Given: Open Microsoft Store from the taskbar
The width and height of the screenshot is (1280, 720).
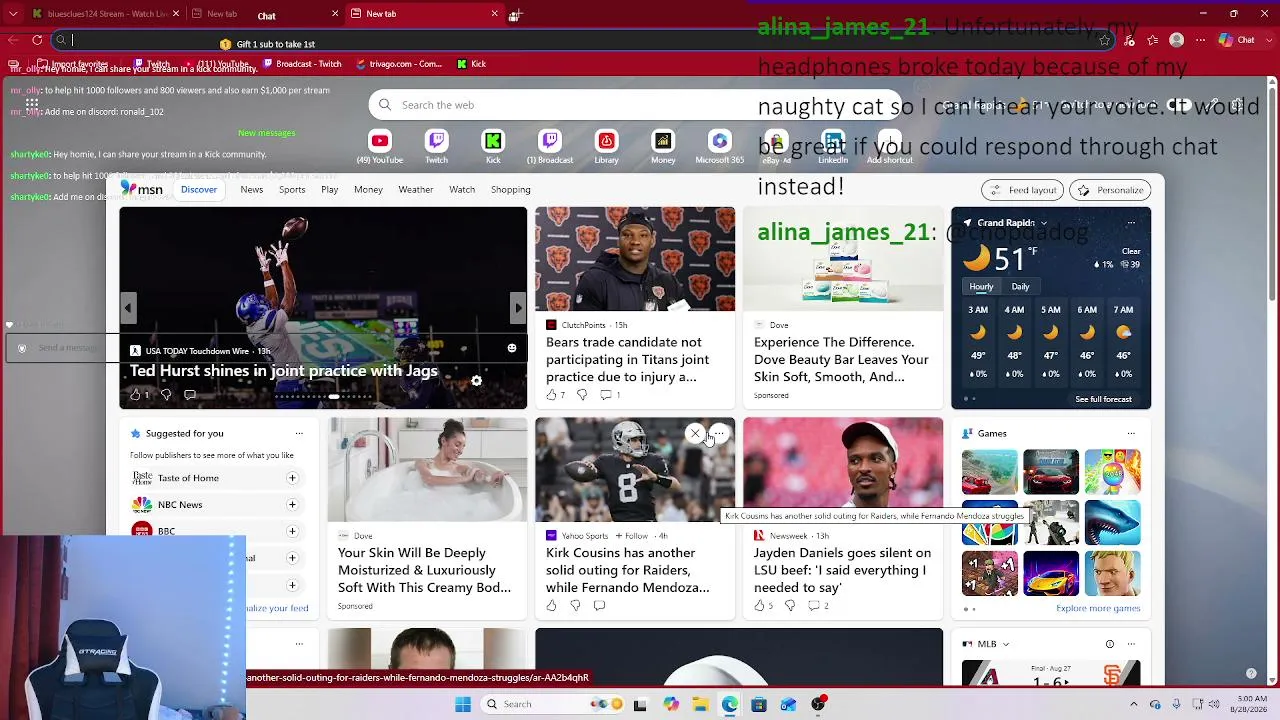Looking at the screenshot, I should (x=759, y=704).
